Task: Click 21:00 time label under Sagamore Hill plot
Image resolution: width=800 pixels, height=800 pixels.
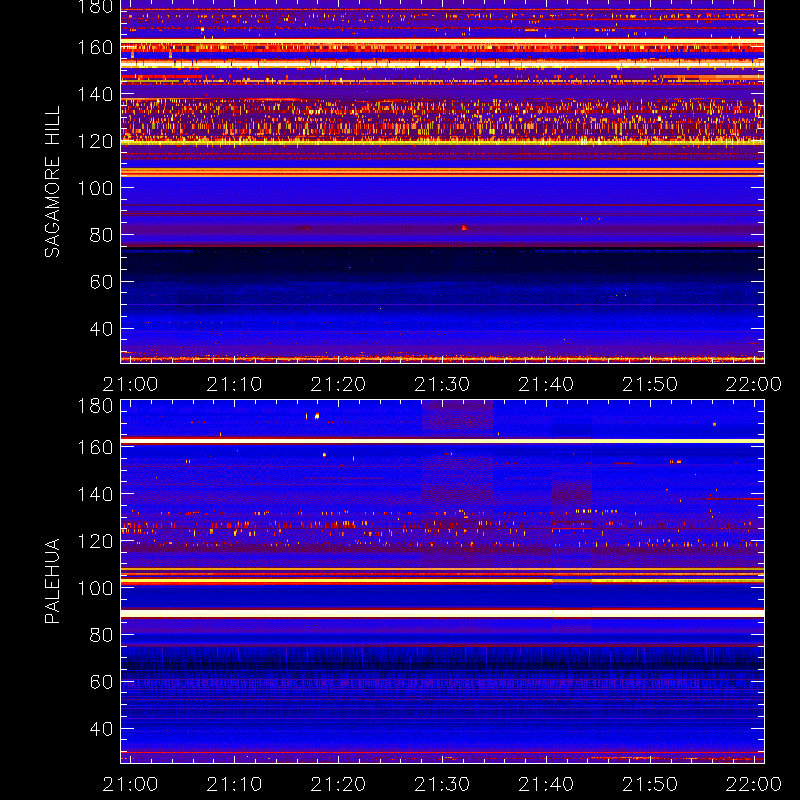Action: coord(131,384)
